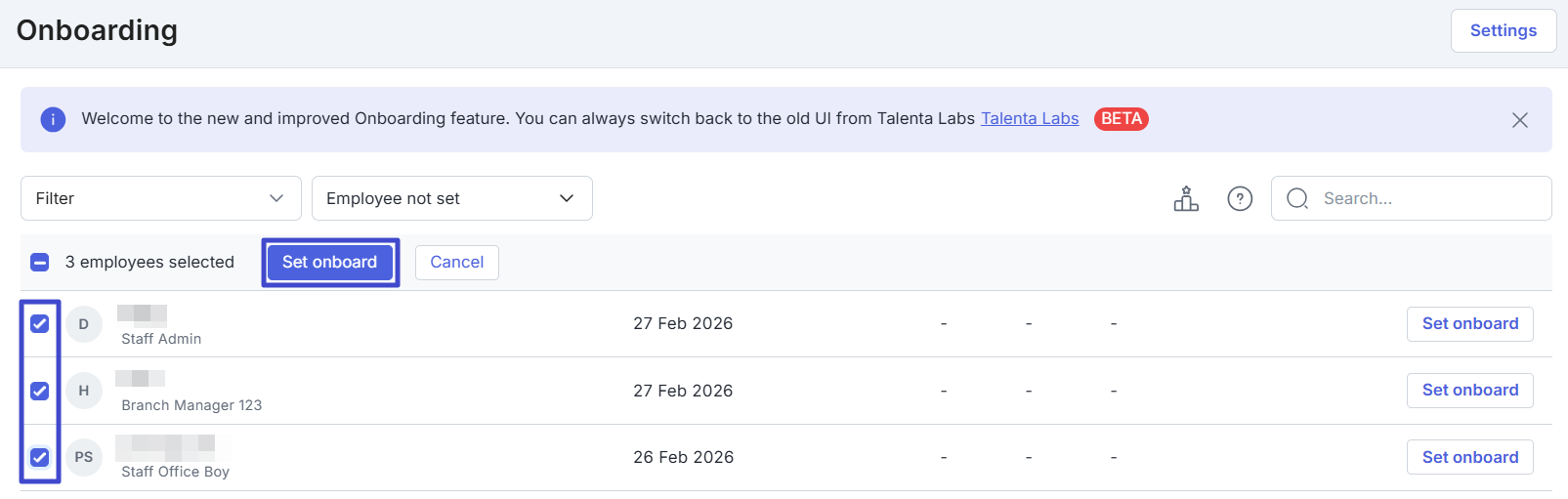Screen dimensions: 1568x499
Task: Expand the Employee not set dropdown
Action: coord(451,198)
